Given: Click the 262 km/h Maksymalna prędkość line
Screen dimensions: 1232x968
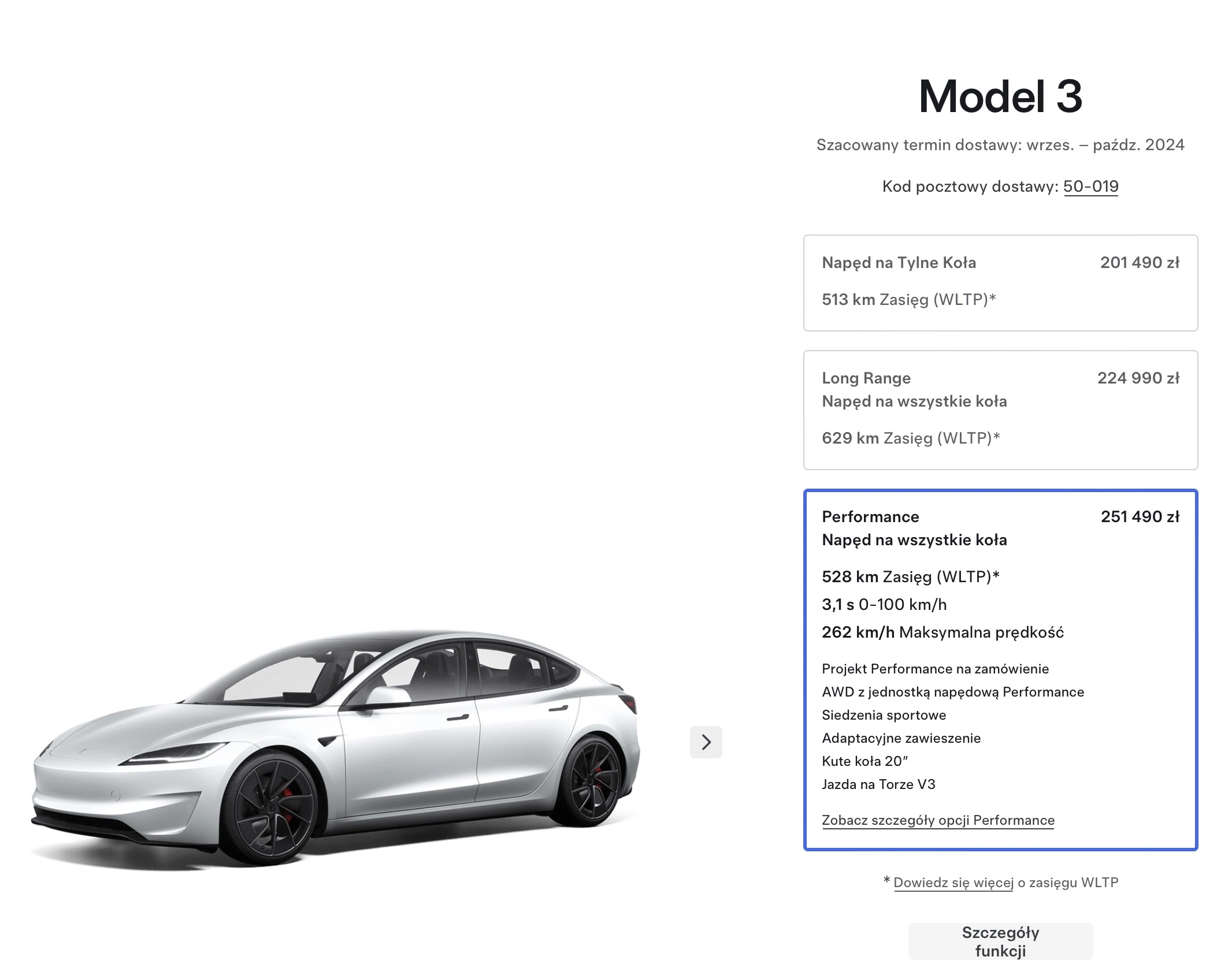Looking at the screenshot, I should pos(942,632).
